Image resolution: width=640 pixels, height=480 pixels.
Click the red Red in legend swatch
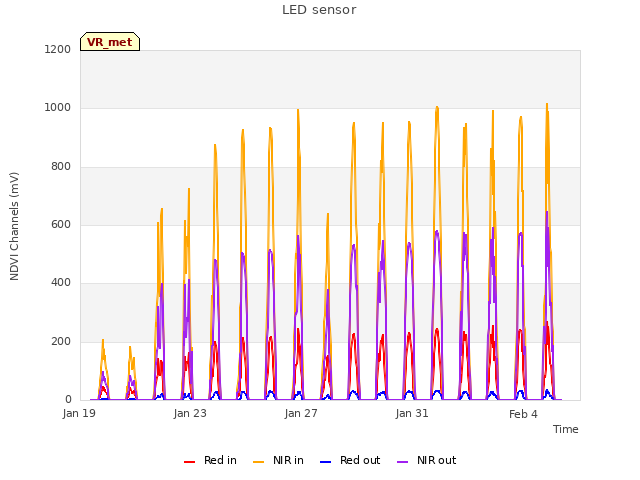coord(189,462)
